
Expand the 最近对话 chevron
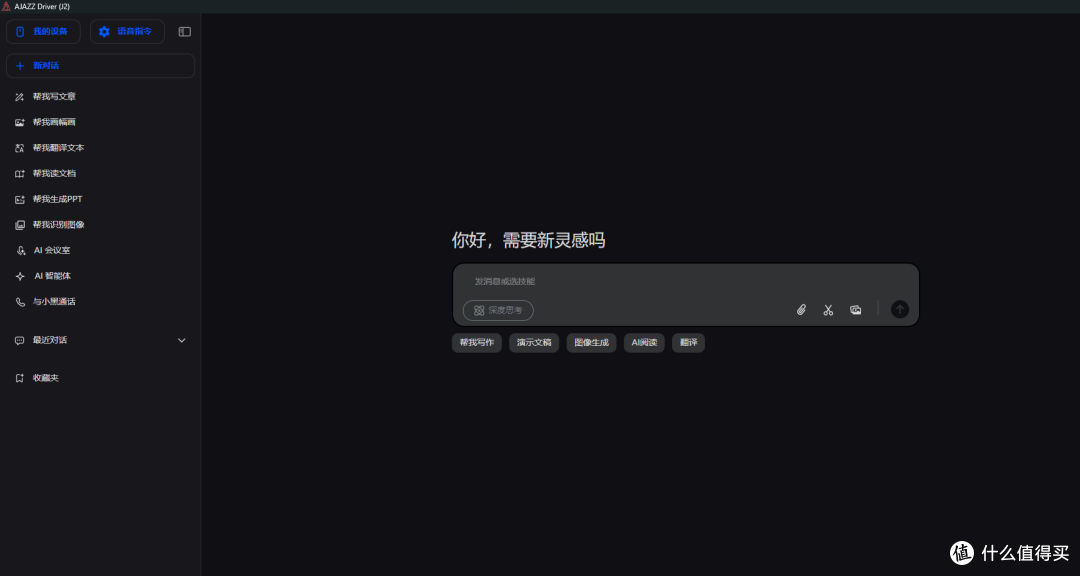[x=182, y=340]
